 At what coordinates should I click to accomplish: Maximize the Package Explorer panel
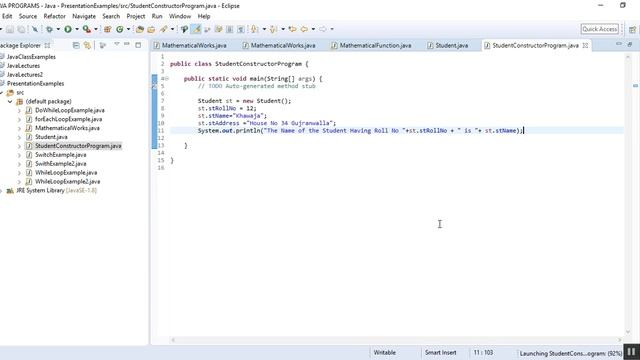click(x=138, y=45)
